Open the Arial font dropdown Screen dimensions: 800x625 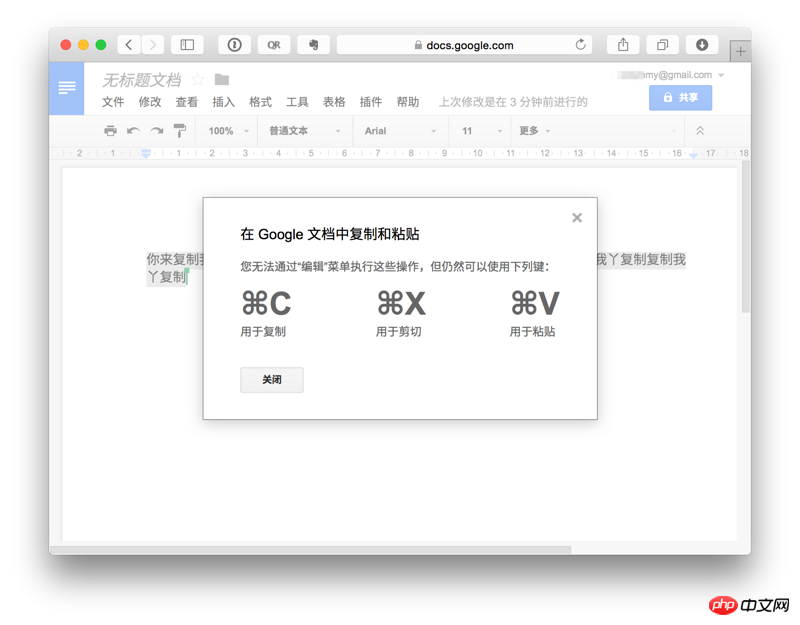point(400,131)
